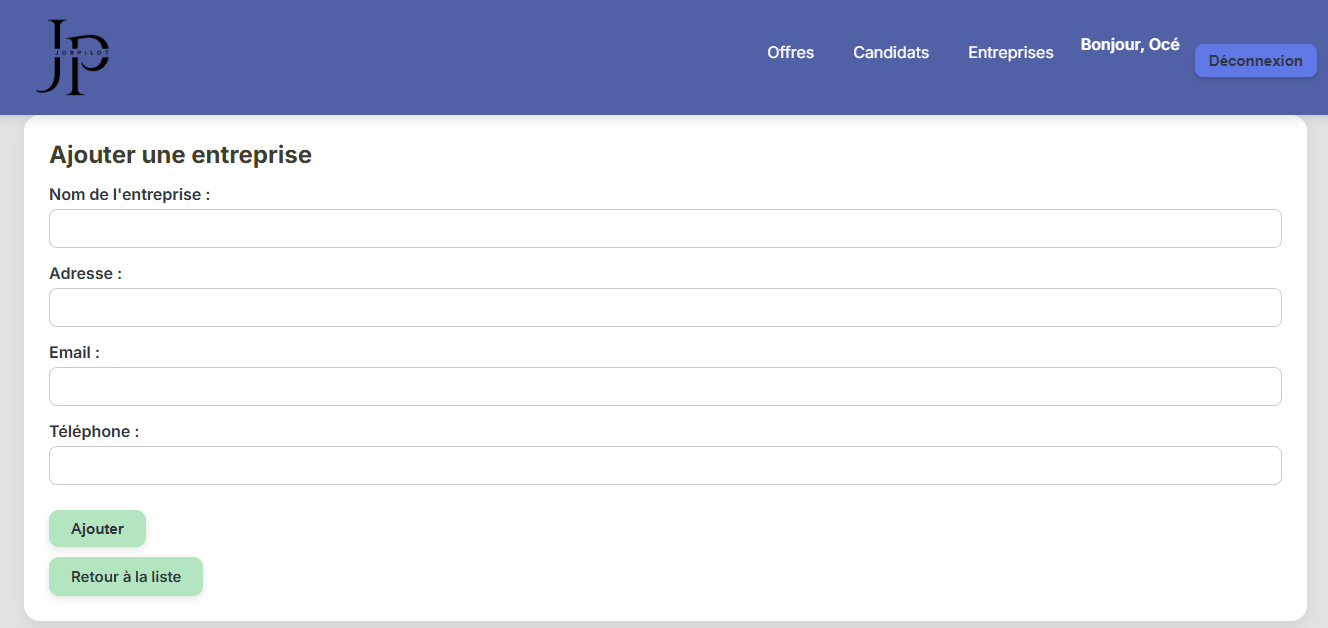1328x628 pixels.
Task: Click the Ajouter une entreprise heading
Action: point(180,155)
